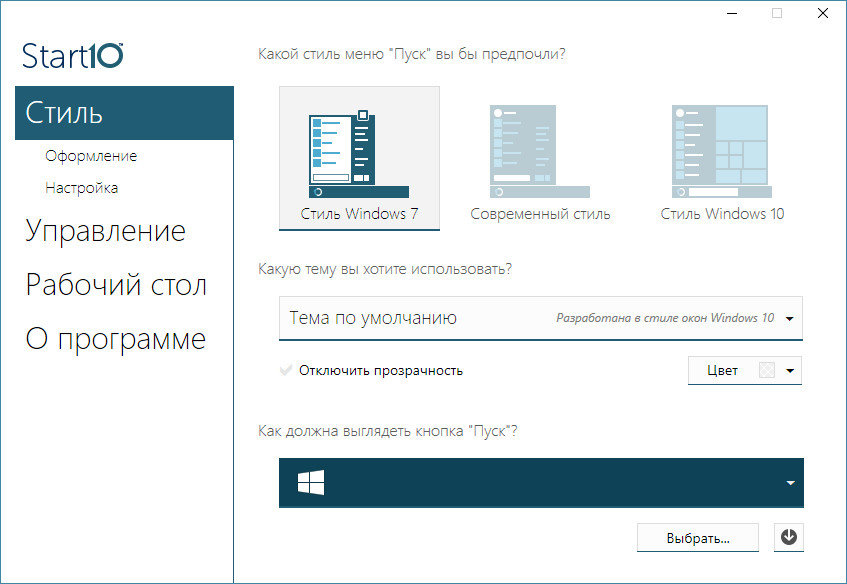Switch to the О программе section
Image resolution: width=847 pixels, height=584 pixels.
click(x=113, y=338)
